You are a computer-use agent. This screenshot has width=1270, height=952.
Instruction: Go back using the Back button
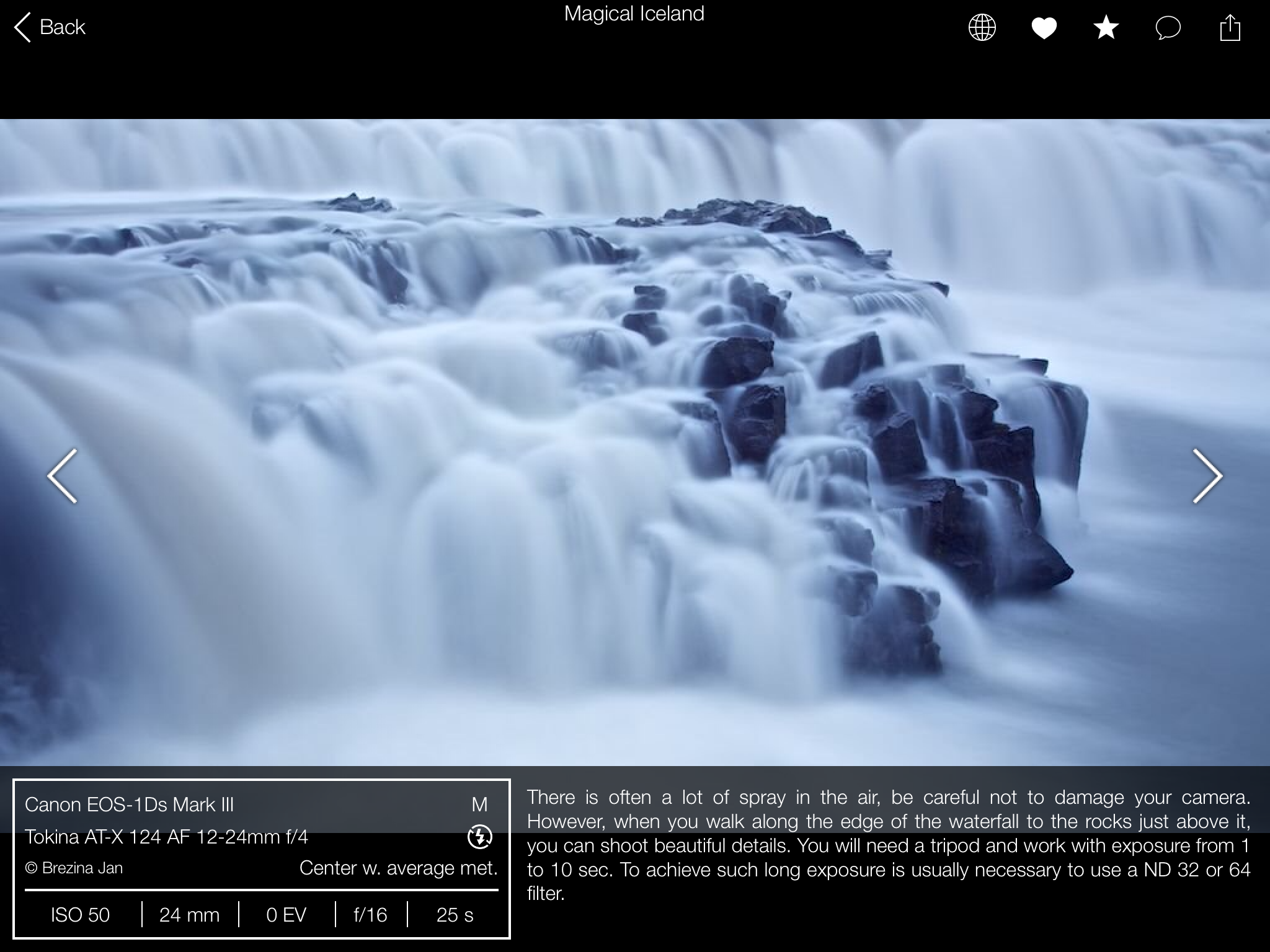[x=50, y=28]
